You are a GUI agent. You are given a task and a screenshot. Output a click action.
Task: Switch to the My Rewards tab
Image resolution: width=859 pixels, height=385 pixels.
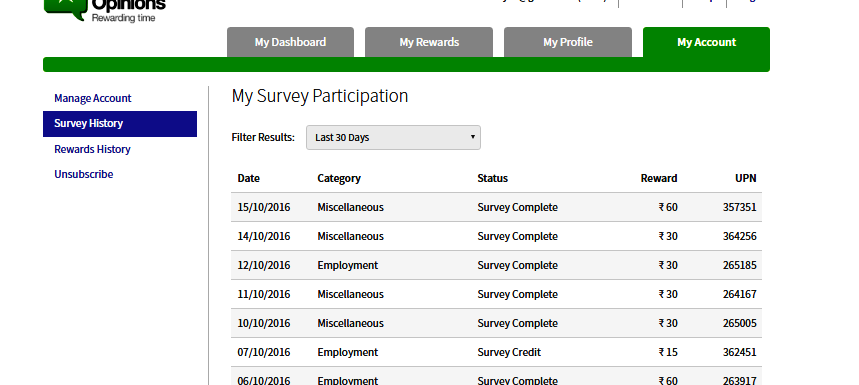click(x=429, y=42)
